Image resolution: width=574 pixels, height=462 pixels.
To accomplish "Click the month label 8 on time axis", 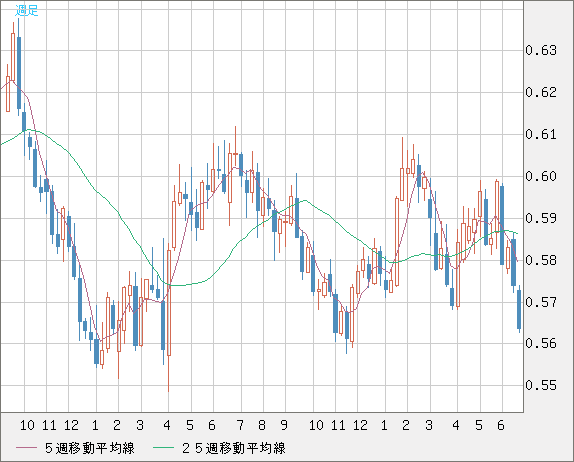I will click(262, 425).
